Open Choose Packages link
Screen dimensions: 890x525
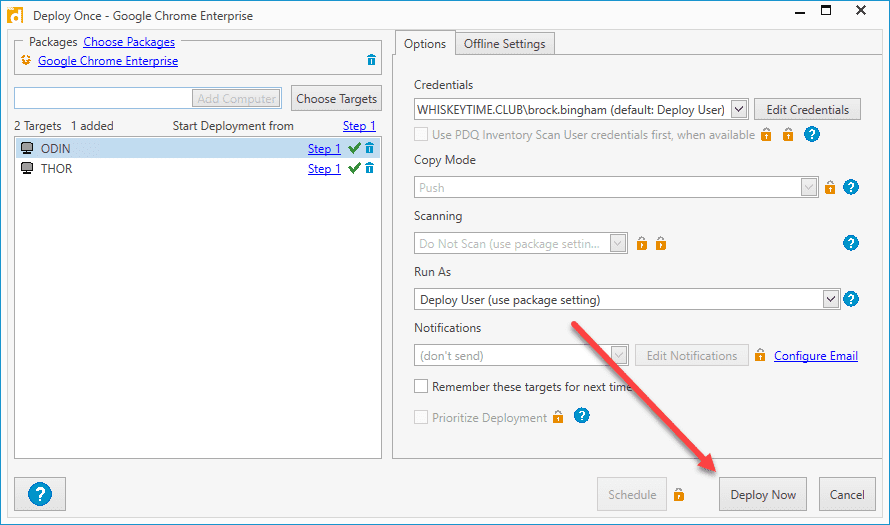pos(129,42)
